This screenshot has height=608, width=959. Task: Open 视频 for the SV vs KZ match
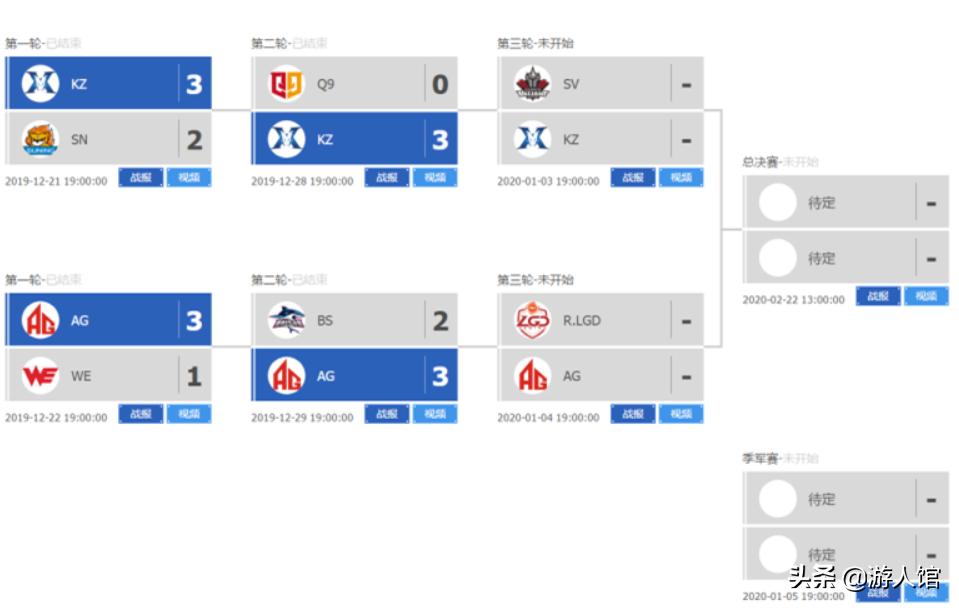680,177
